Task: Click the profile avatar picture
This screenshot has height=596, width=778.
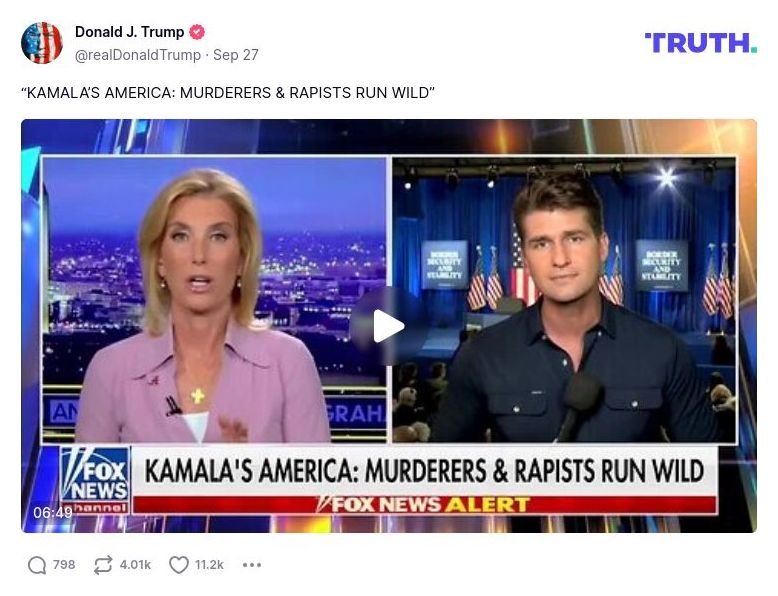Action: pyautogui.click(x=42, y=43)
